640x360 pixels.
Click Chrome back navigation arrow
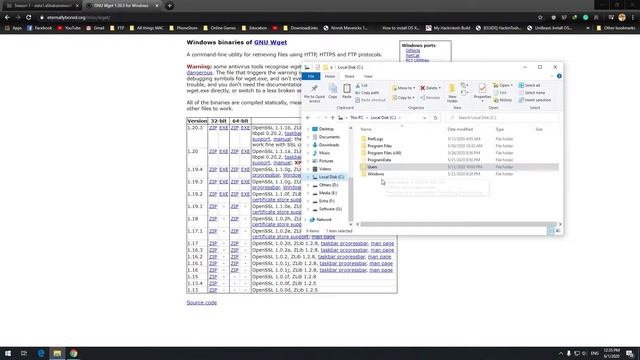pyautogui.click(x=7, y=18)
